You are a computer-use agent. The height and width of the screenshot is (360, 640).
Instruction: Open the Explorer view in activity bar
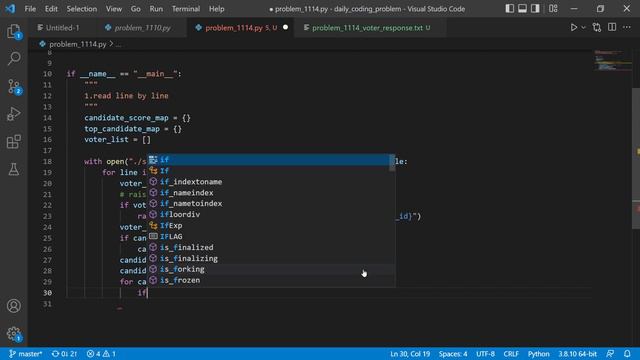coord(14,32)
